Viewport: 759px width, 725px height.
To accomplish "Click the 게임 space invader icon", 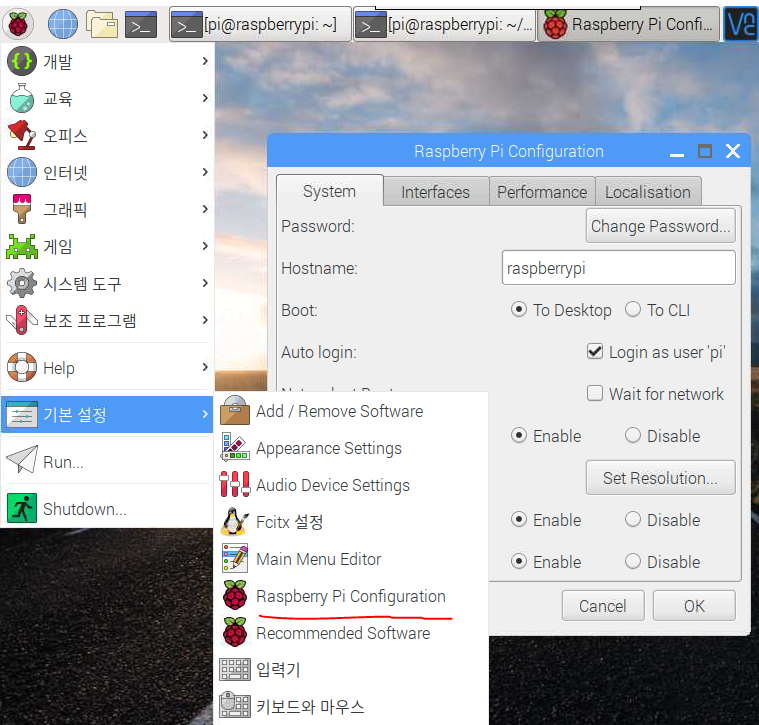I will click(x=21, y=246).
